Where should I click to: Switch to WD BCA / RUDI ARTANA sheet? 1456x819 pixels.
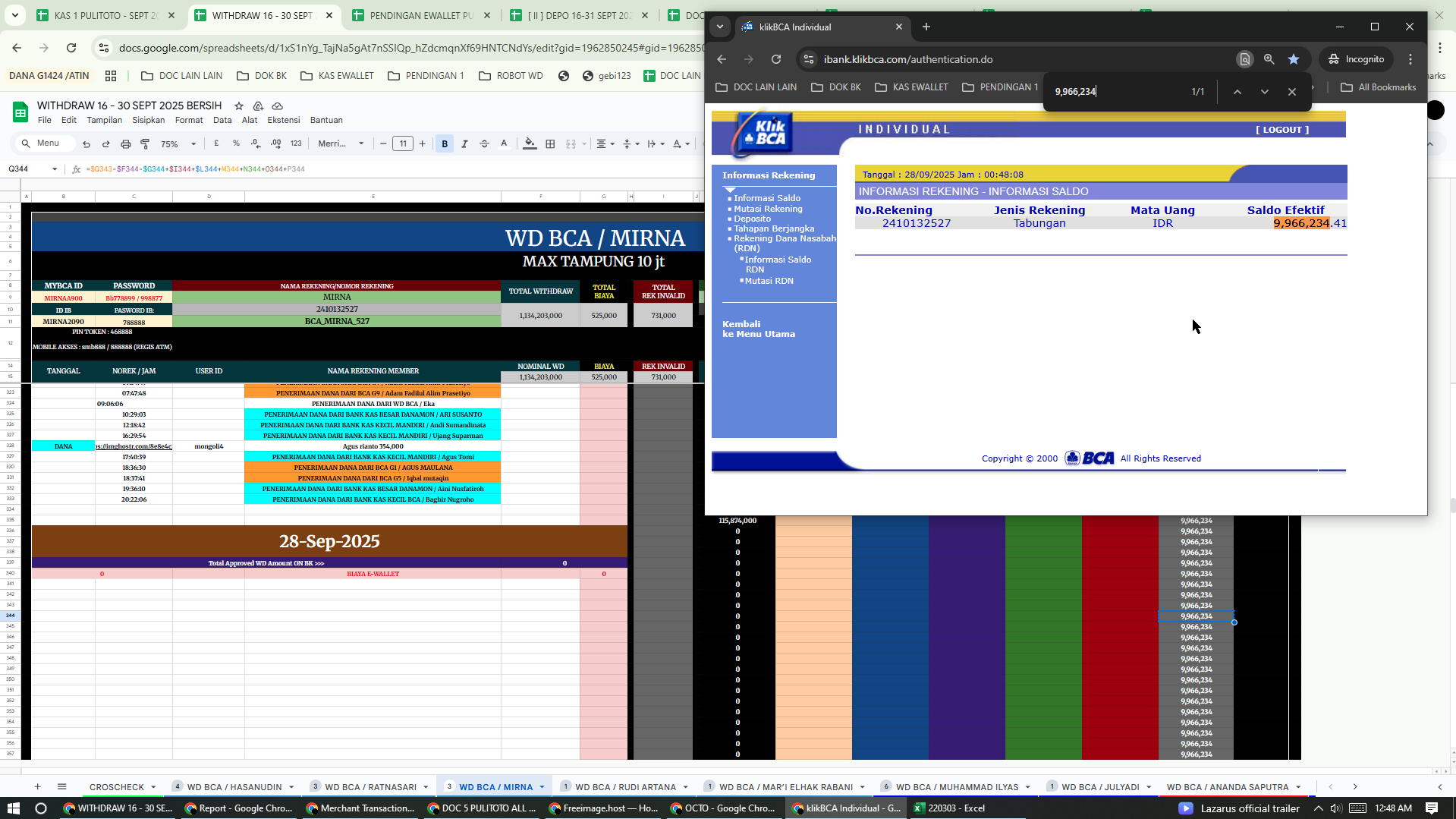625,787
